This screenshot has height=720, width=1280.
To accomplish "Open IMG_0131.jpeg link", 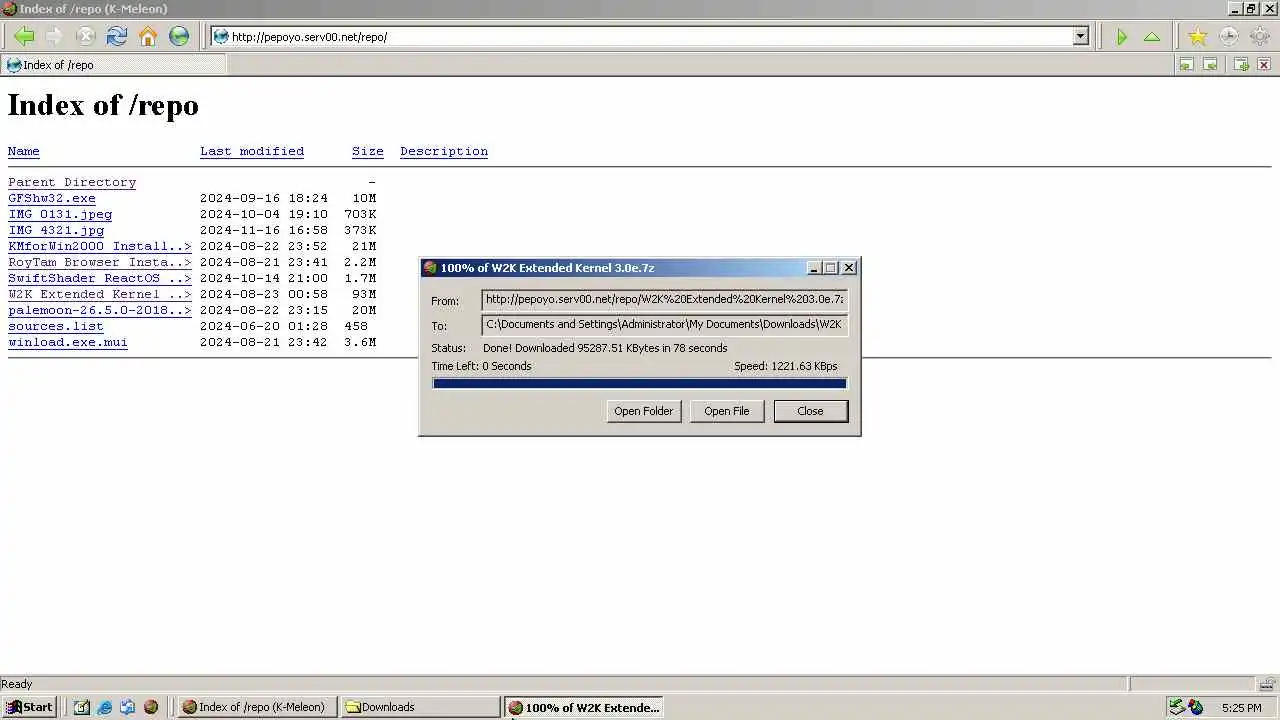I will pyautogui.click(x=60, y=215).
